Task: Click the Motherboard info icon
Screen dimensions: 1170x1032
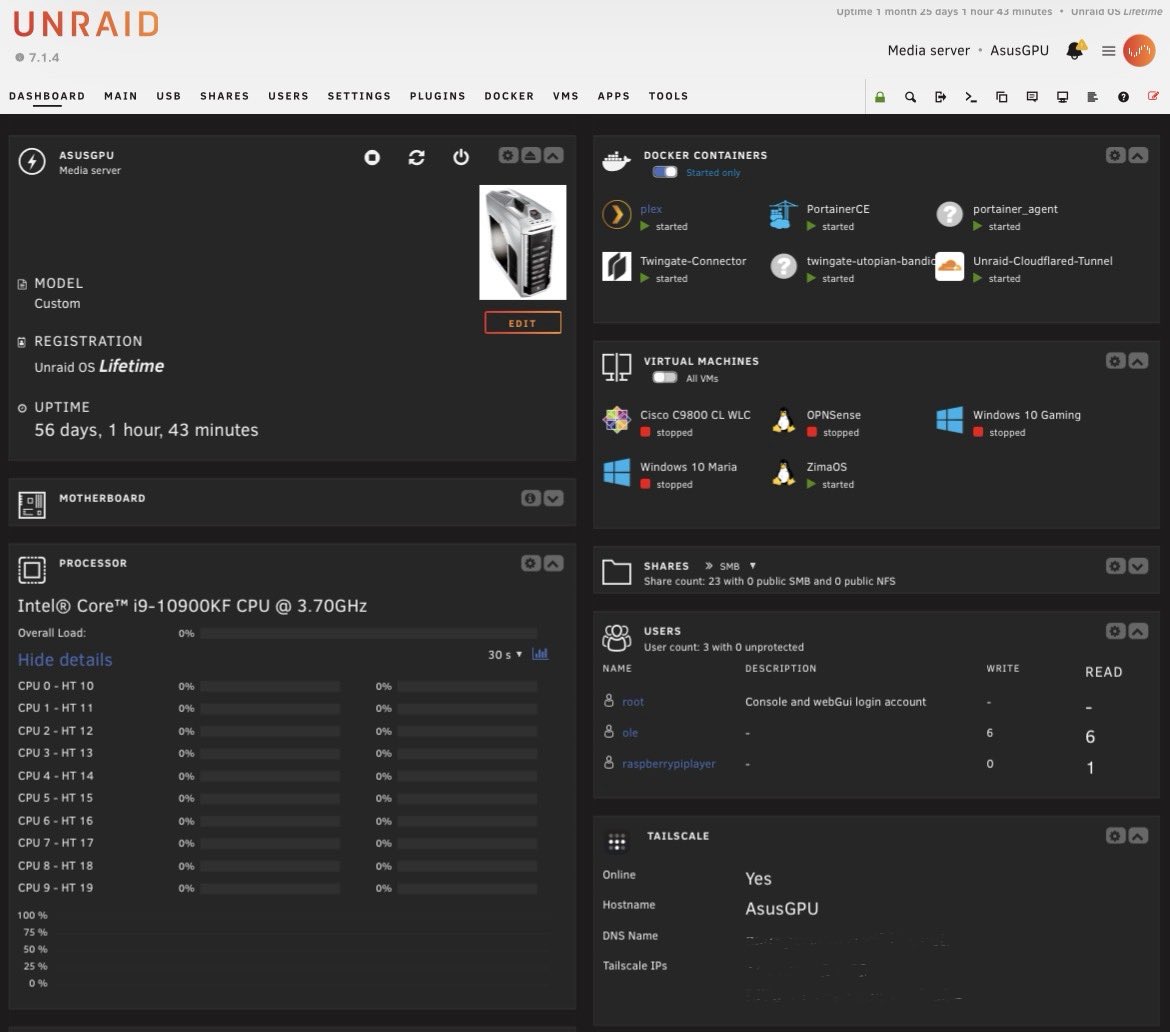Action: click(x=530, y=498)
